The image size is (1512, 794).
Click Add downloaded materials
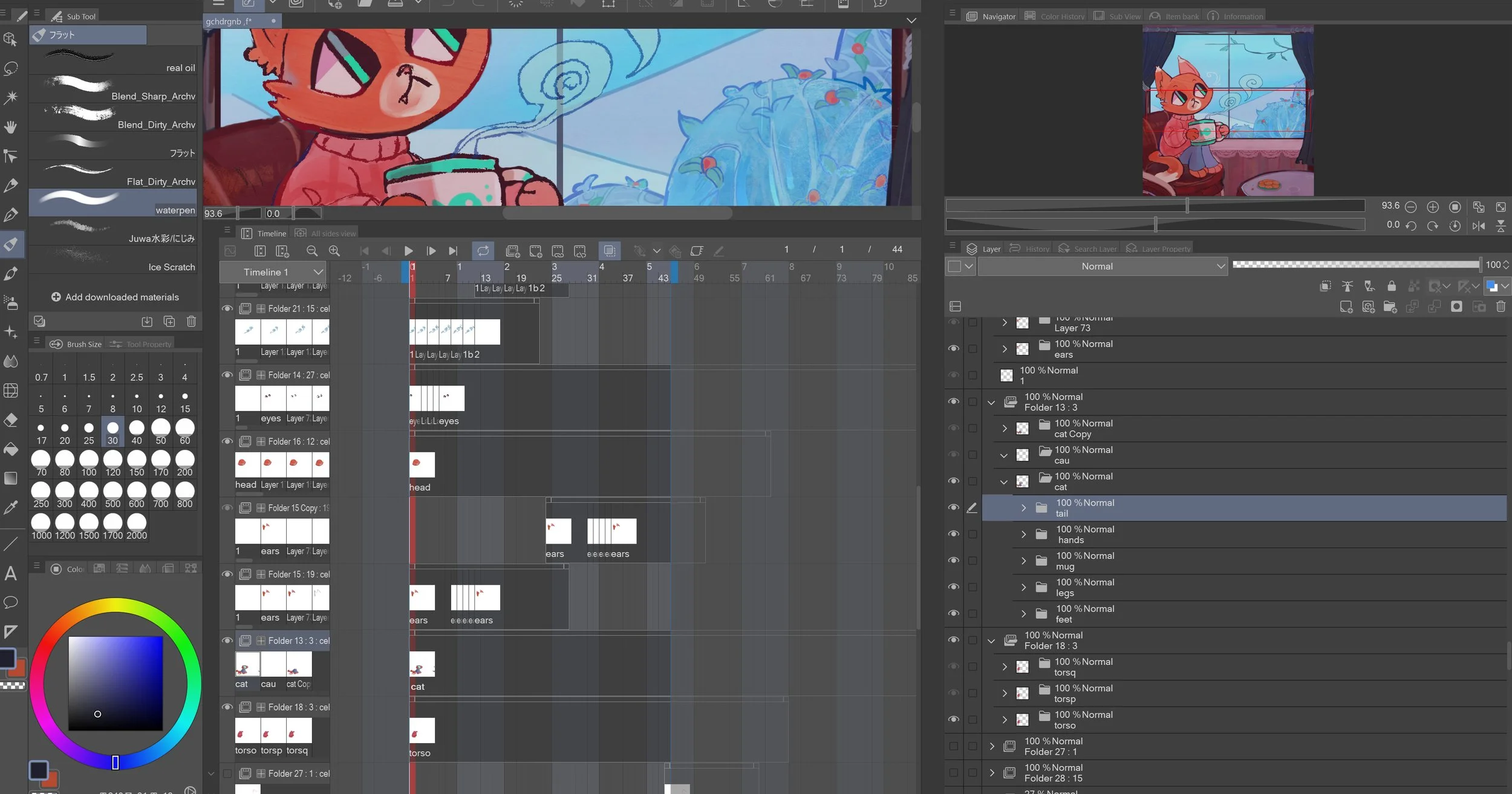tap(115, 297)
